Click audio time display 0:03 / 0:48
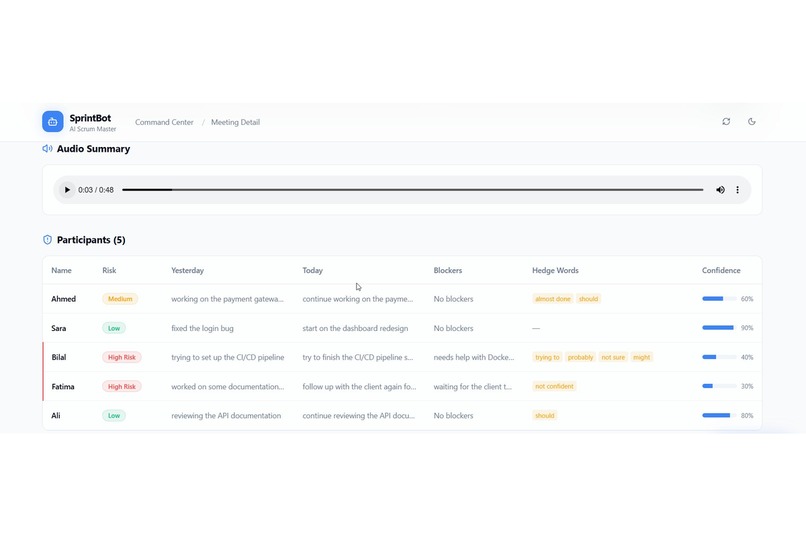The image size is (806, 537). 96,190
